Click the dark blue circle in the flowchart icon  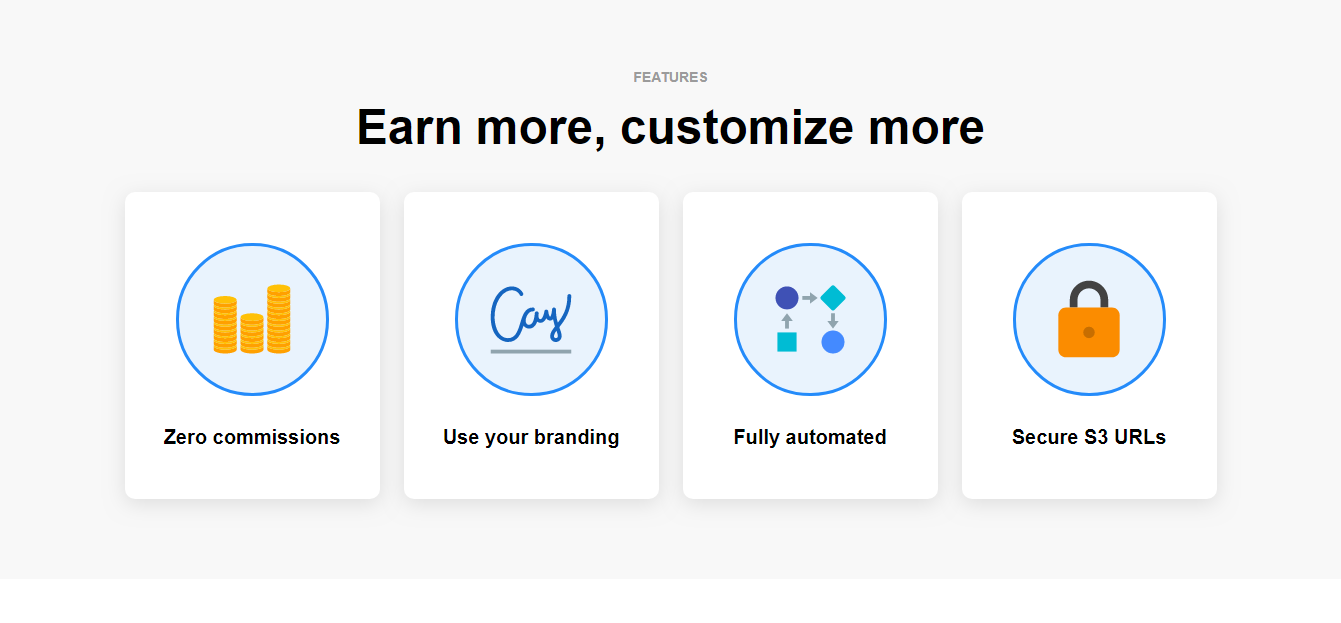click(x=787, y=298)
